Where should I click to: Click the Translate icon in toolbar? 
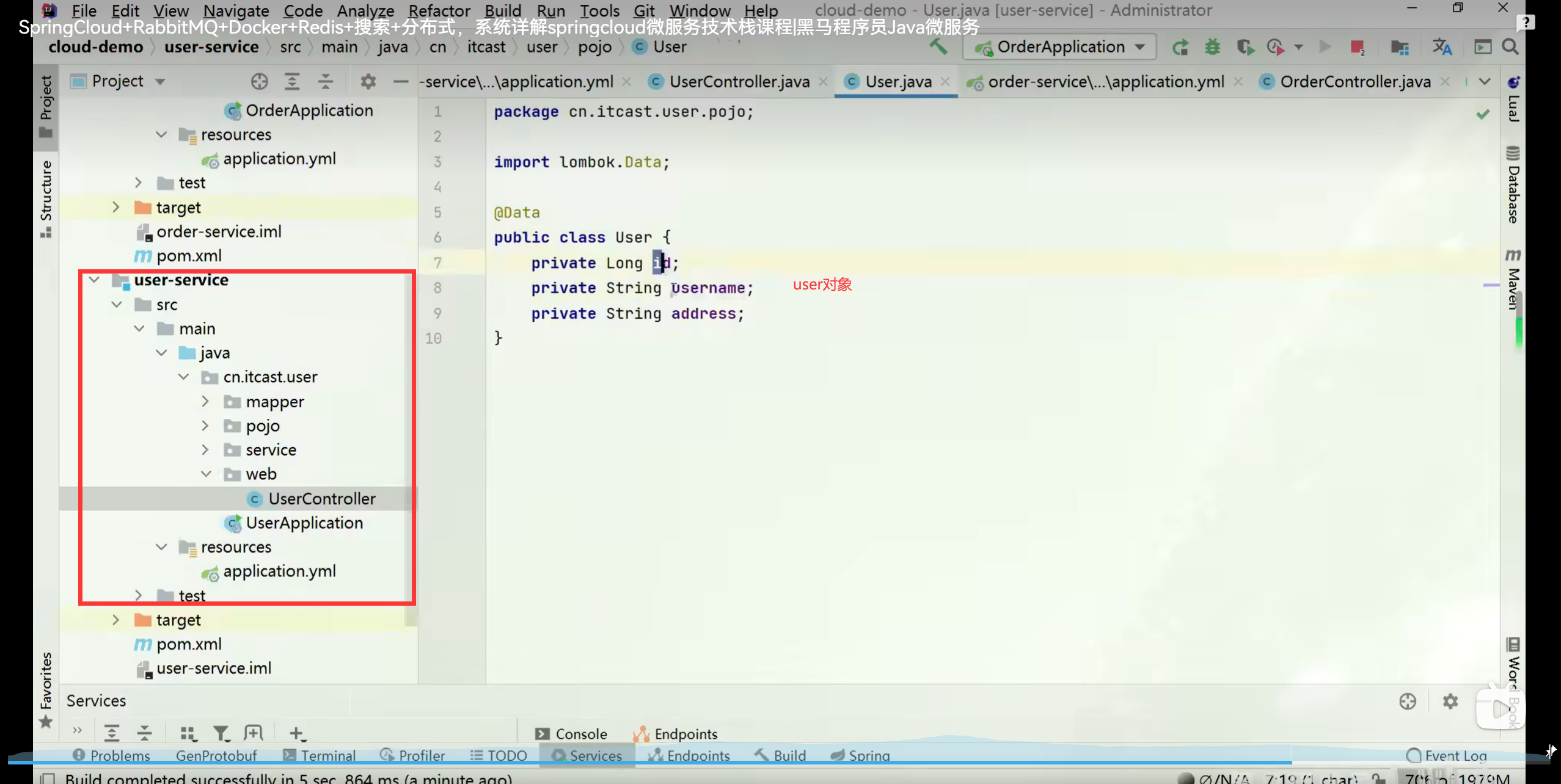1442,47
